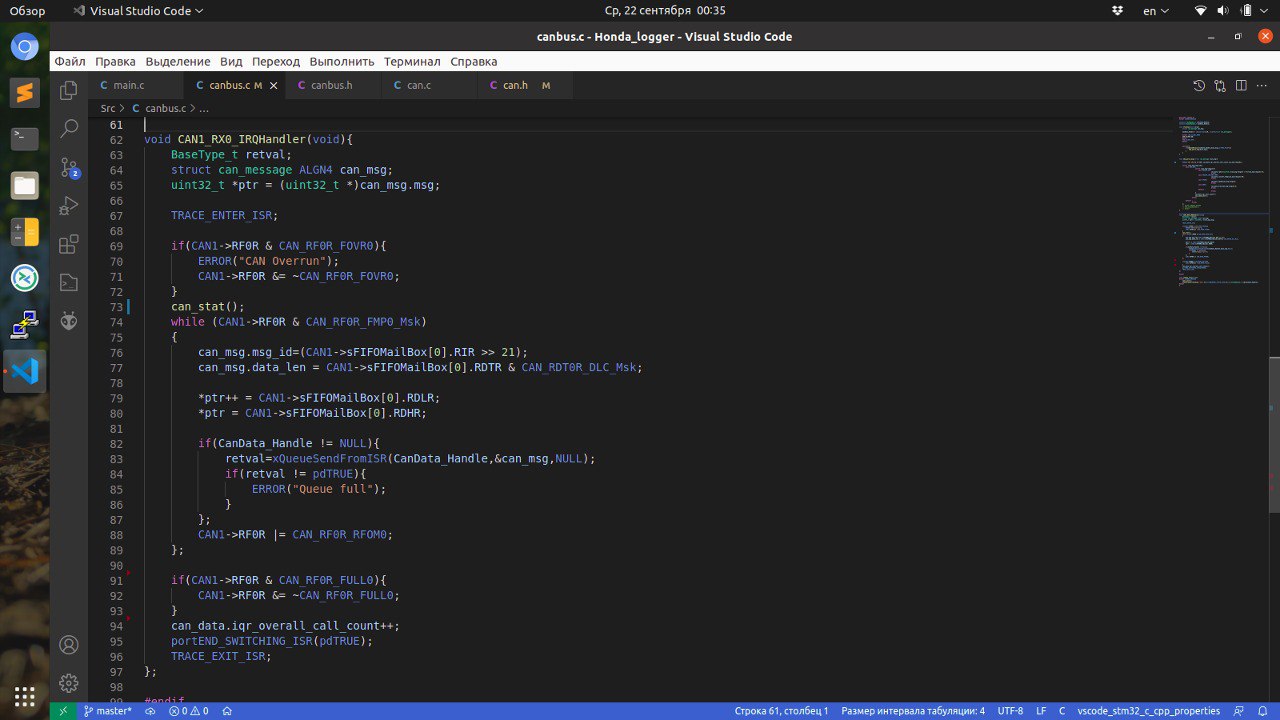1280x720 pixels.
Task: Change the tab size setting in status bar
Action: 913,711
